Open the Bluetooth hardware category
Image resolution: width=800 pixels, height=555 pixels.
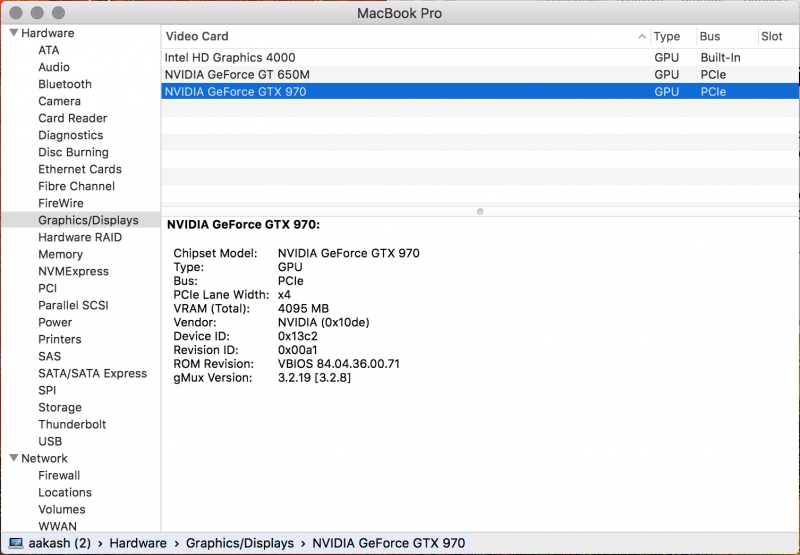tap(65, 84)
